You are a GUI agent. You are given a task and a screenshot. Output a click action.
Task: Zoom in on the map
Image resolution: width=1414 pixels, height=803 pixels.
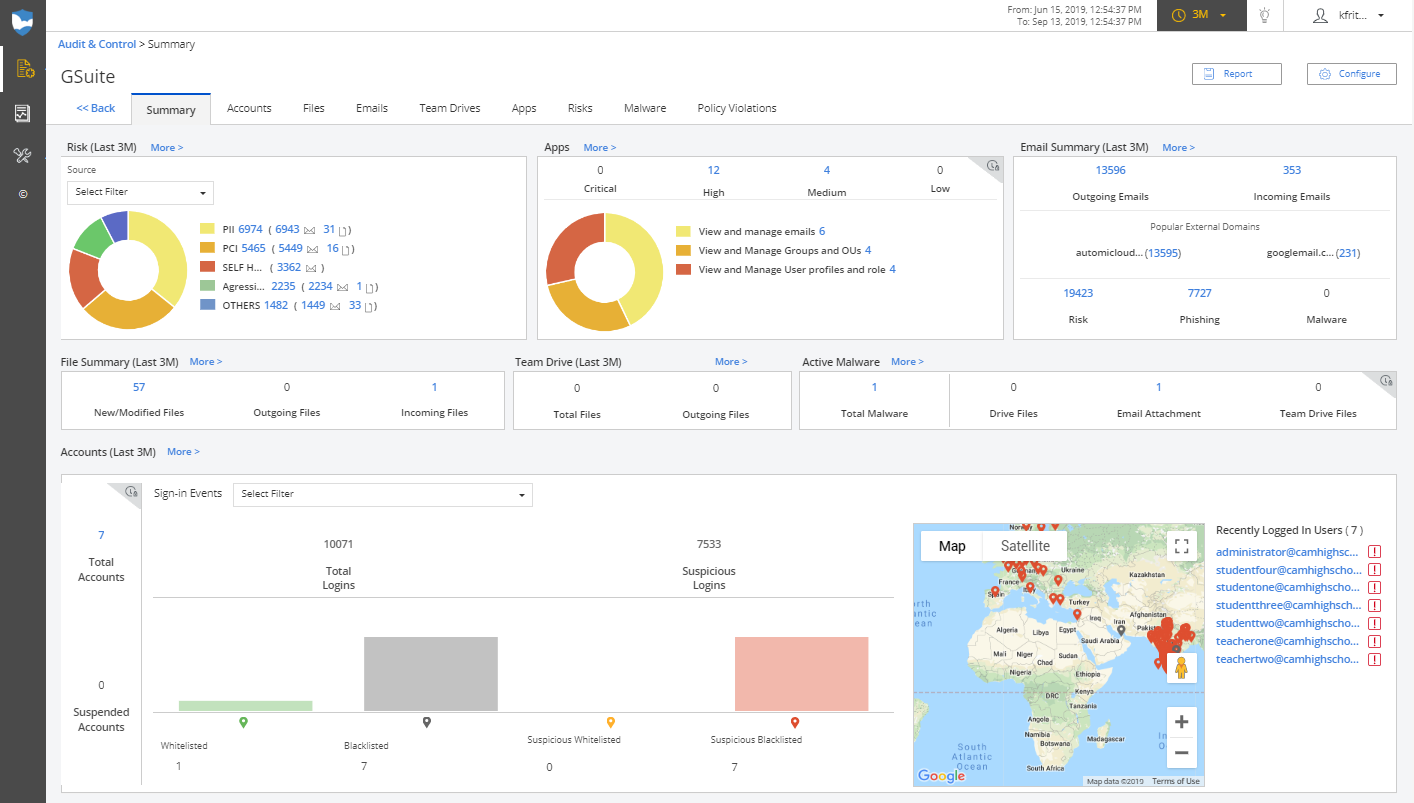pos(1181,722)
